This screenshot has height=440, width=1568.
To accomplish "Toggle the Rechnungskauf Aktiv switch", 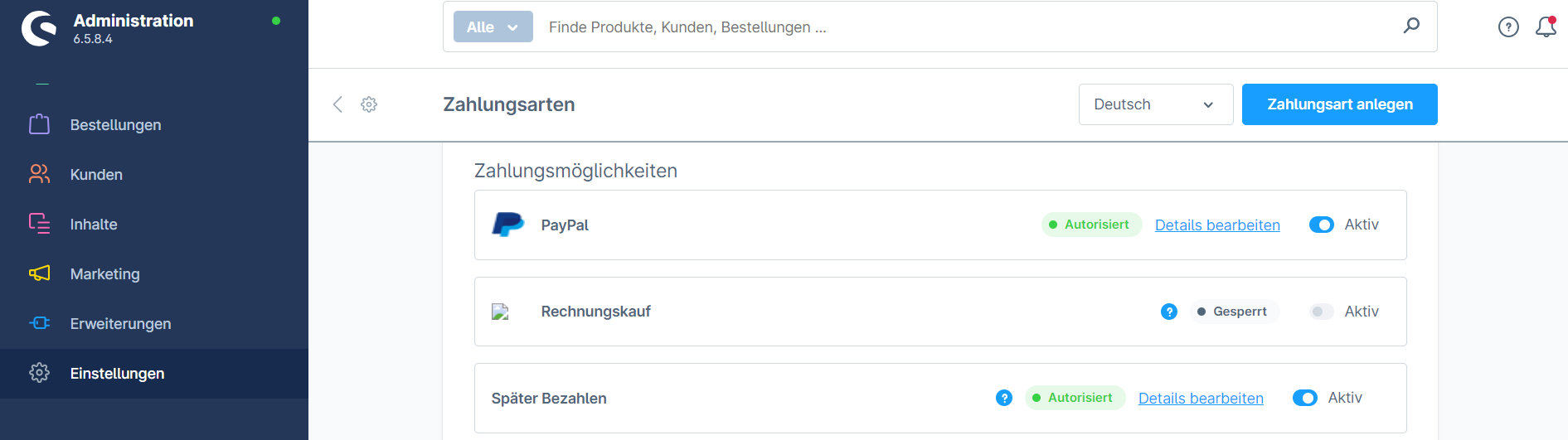I will (1322, 312).
